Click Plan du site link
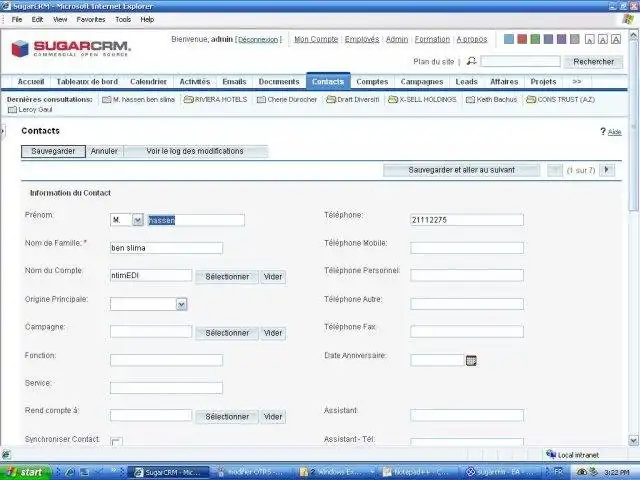 [433, 62]
